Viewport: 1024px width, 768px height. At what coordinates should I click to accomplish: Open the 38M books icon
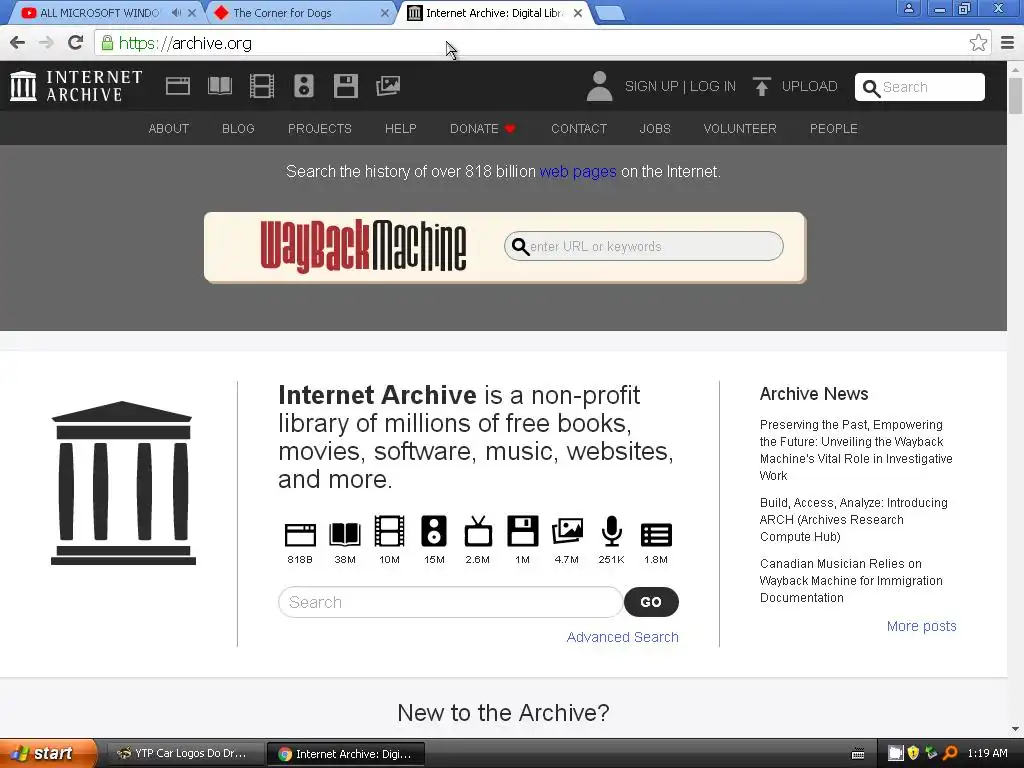[345, 534]
